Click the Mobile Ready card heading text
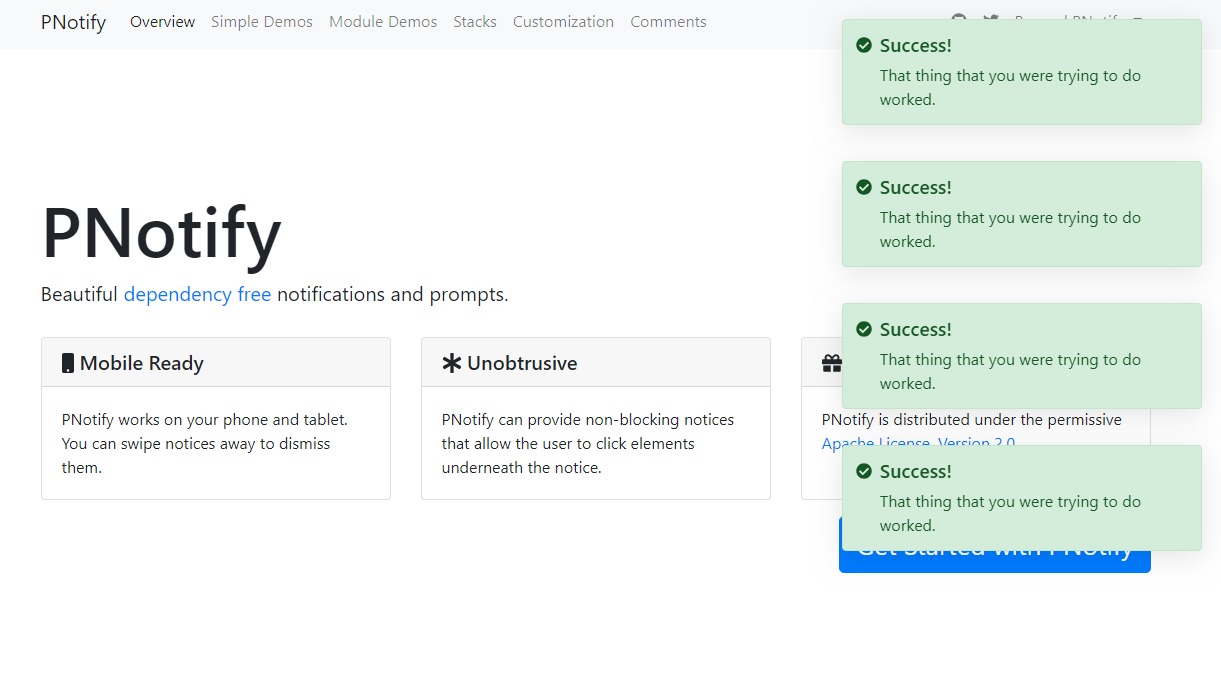 [x=141, y=363]
